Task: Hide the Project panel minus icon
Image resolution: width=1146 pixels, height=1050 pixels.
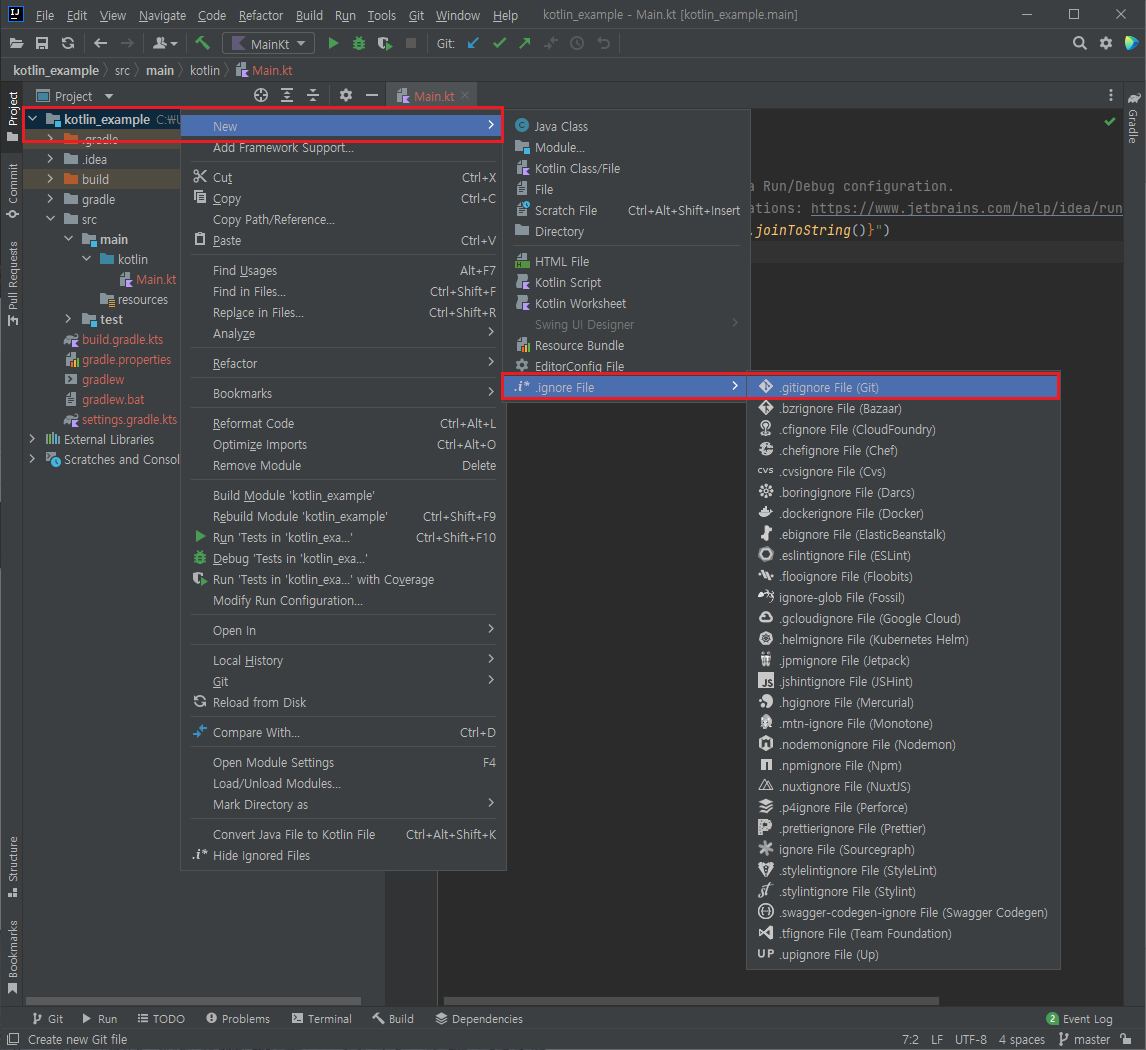Action: (x=372, y=96)
